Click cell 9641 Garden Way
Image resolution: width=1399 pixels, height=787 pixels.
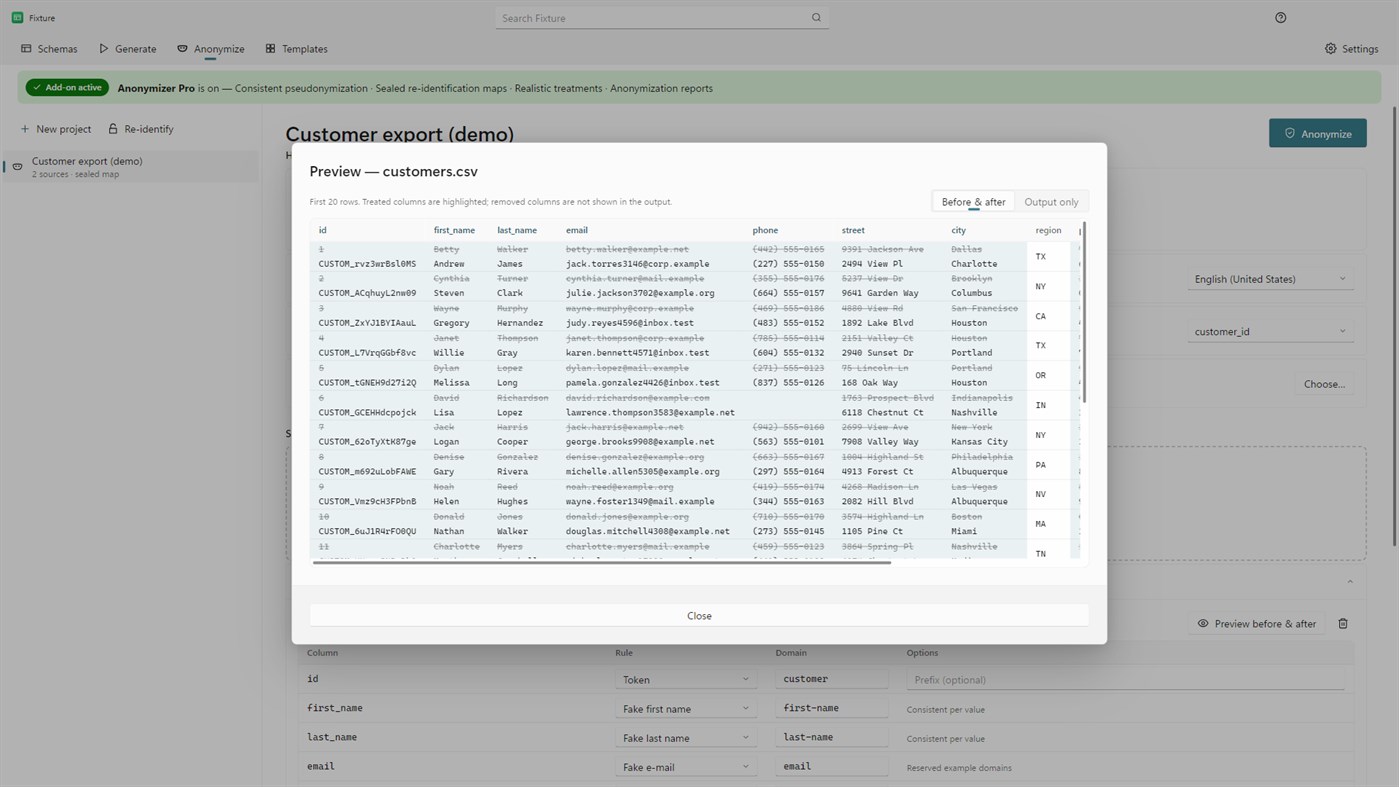880,293
